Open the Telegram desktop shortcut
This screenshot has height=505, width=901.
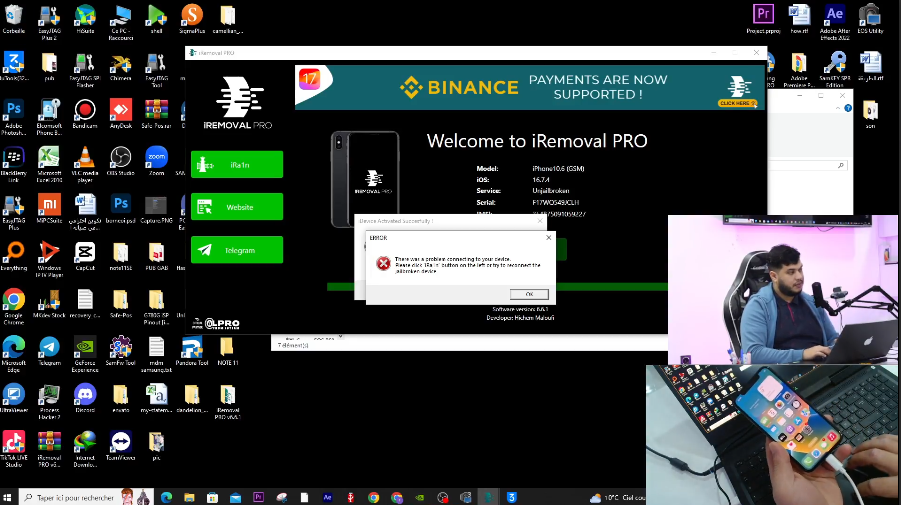pyautogui.click(x=49, y=351)
